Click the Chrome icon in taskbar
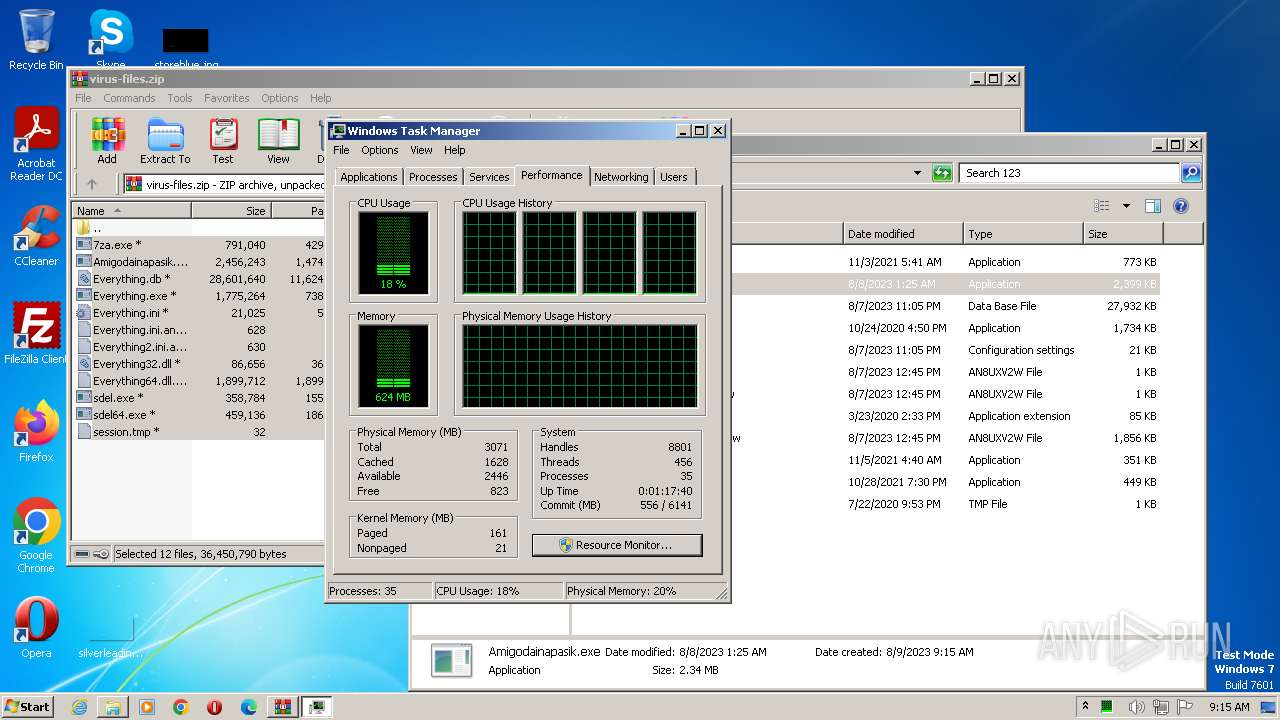The width and height of the screenshot is (1280, 720). tap(181, 707)
